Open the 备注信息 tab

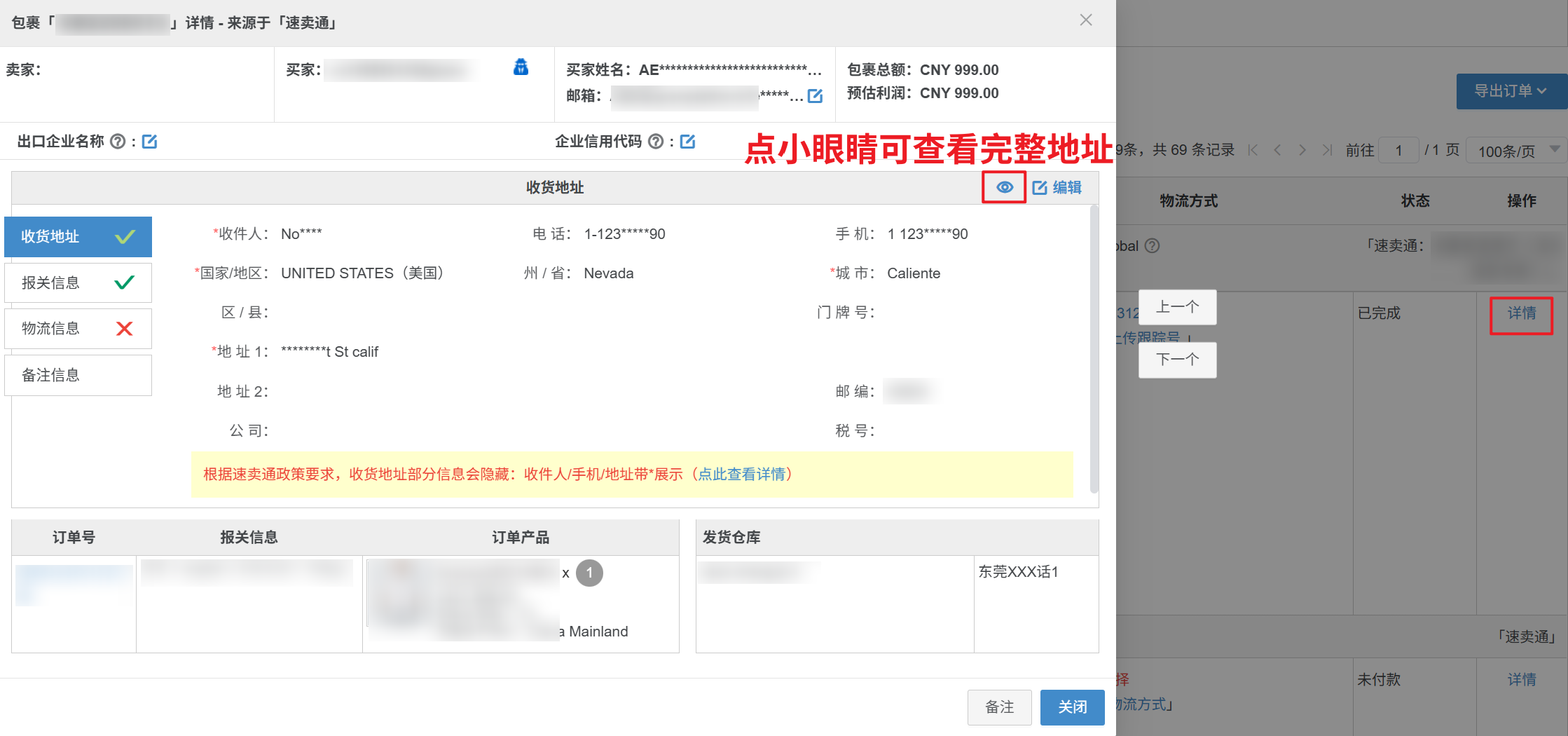pos(78,376)
